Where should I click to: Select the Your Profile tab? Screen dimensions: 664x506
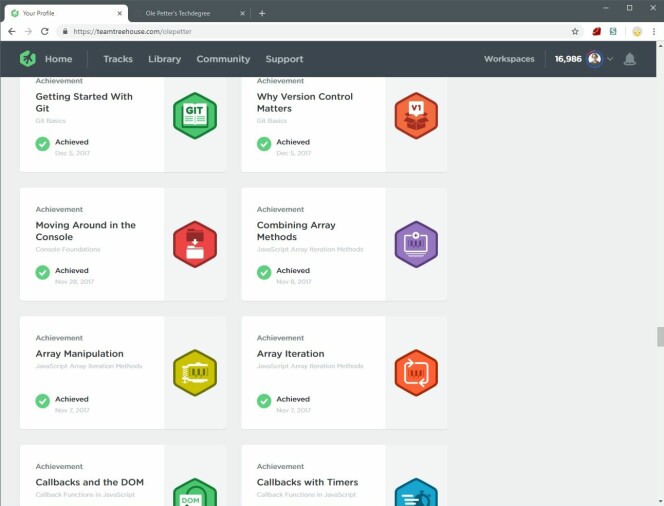66,14
